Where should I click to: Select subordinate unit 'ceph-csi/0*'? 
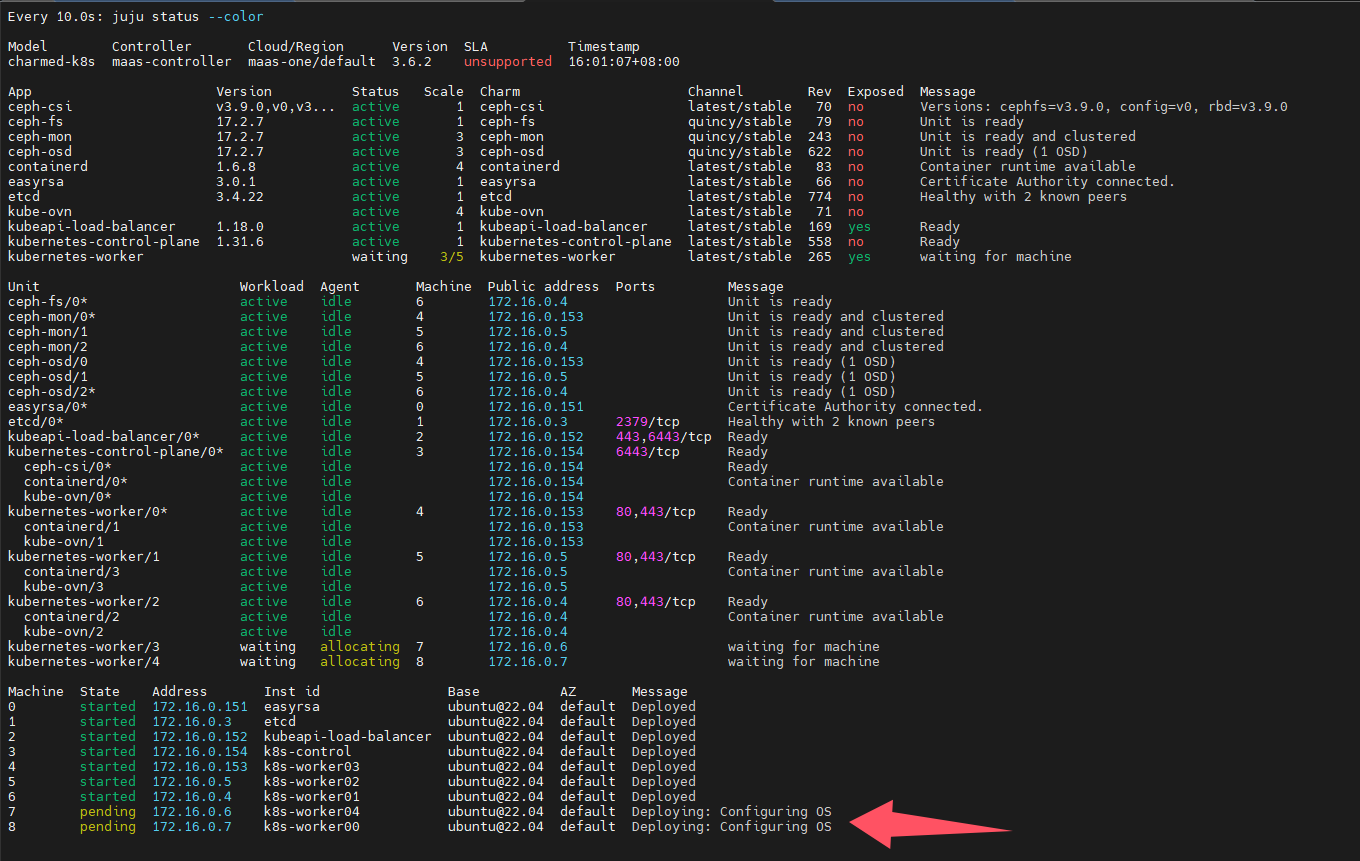point(68,467)
